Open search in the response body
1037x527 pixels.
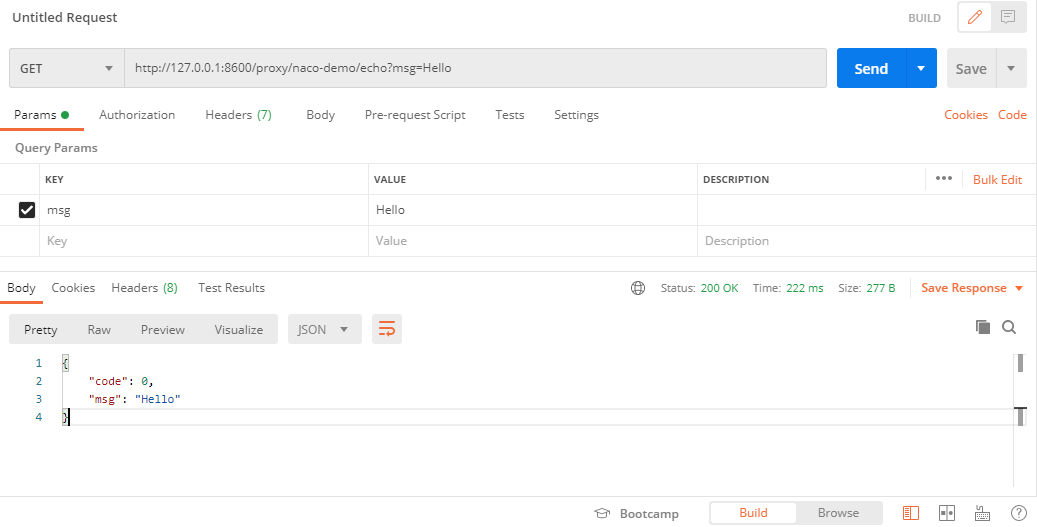1009,327
